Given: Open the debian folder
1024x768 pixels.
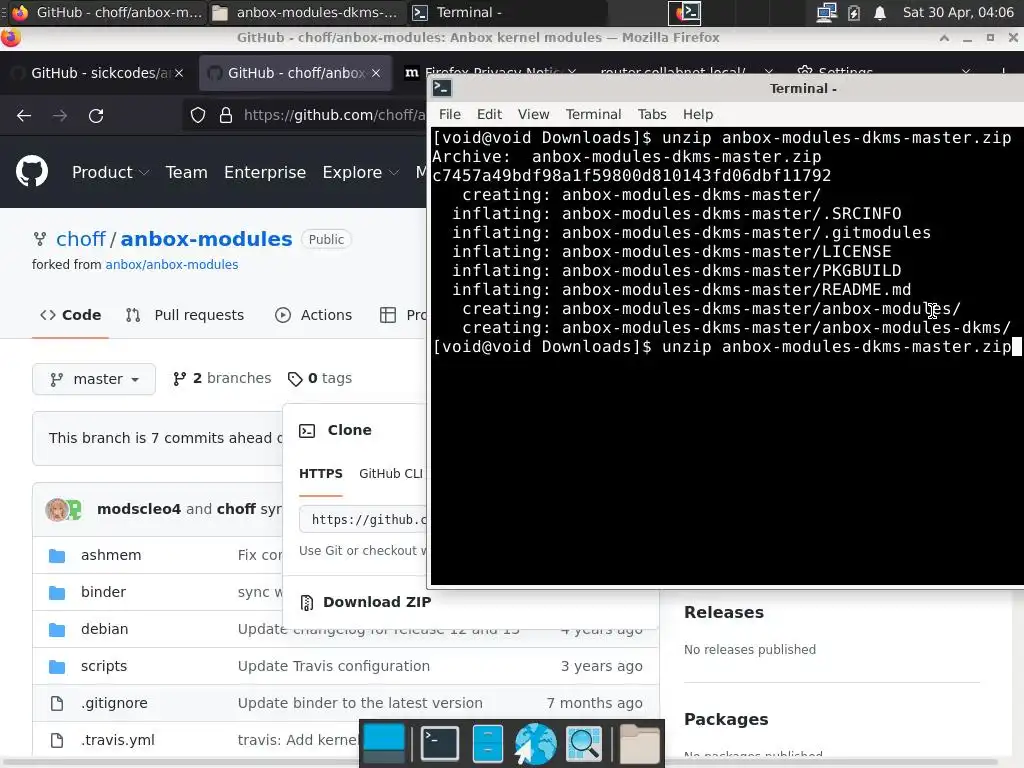Looking at the screenshot, I should (104, 629).
